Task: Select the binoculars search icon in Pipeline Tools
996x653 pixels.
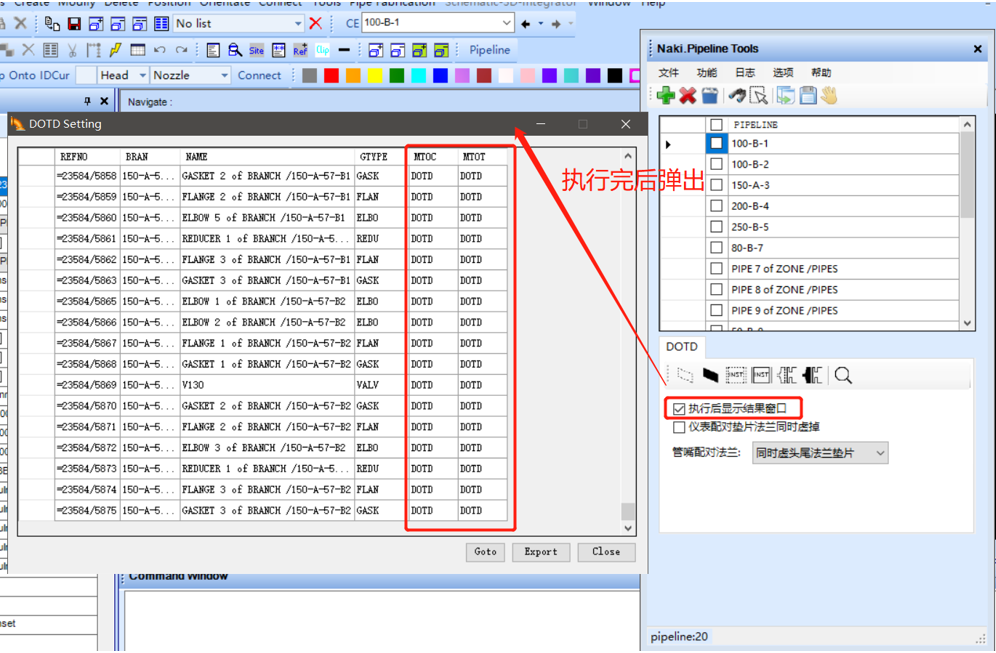Action: tap(737, 95)
